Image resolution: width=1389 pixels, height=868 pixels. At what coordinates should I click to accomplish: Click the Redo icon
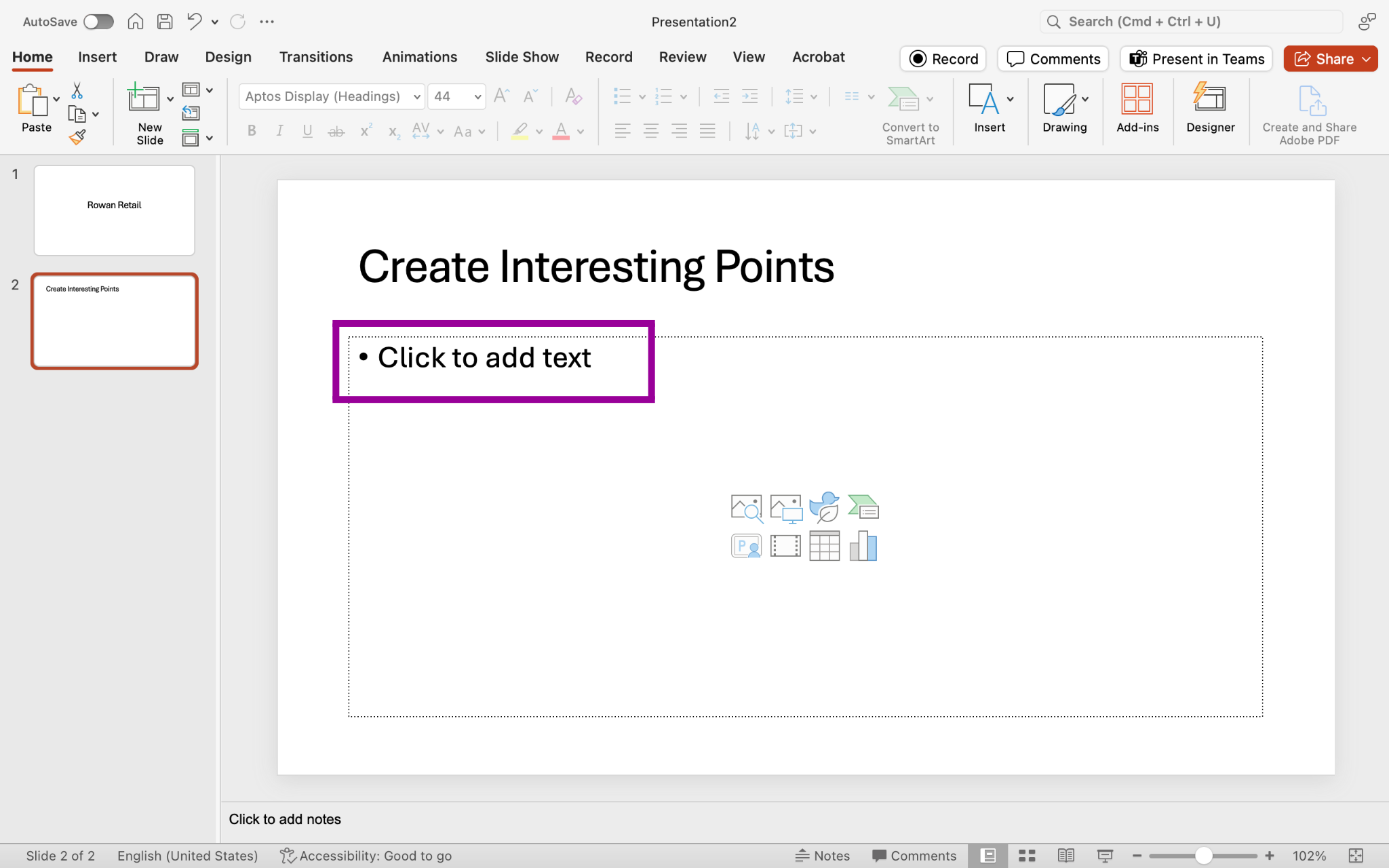tap(237, 22)
